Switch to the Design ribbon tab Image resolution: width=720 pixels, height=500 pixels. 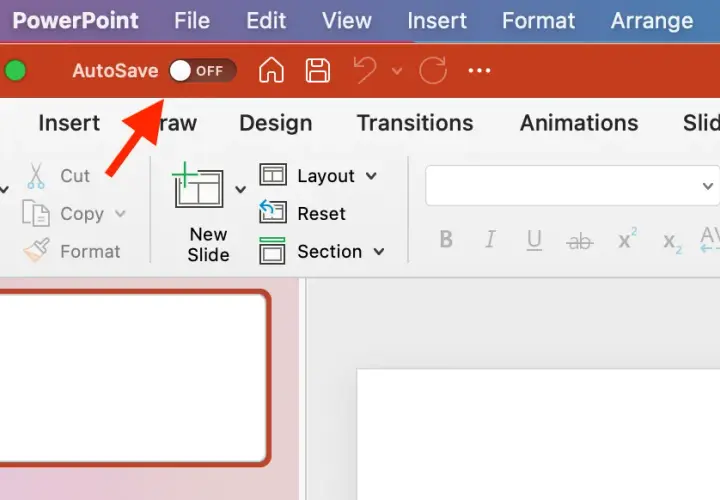click(x=276, y=123)
